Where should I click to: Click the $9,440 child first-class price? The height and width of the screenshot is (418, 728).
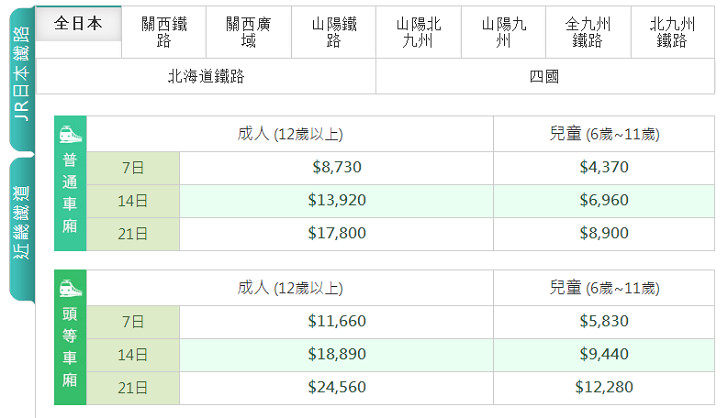pos(604,354)
